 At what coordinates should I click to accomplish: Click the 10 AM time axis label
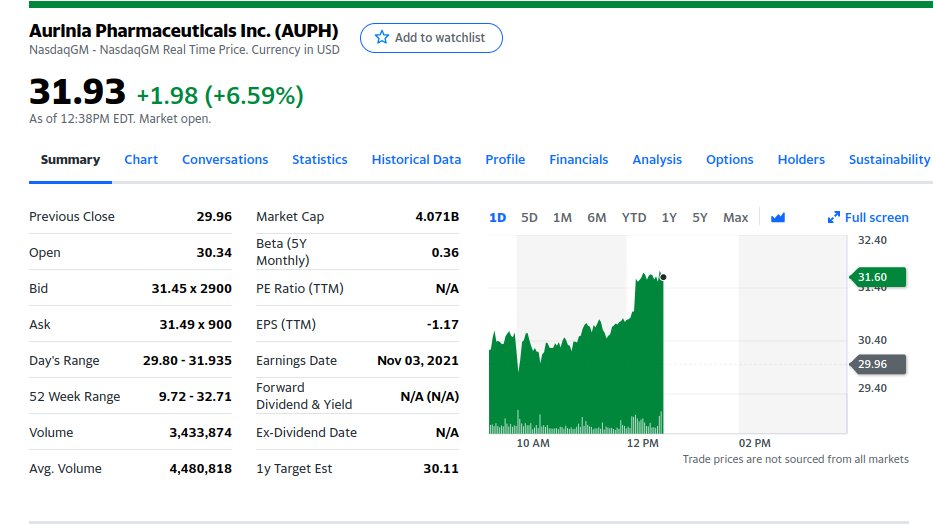coord(533,443)
